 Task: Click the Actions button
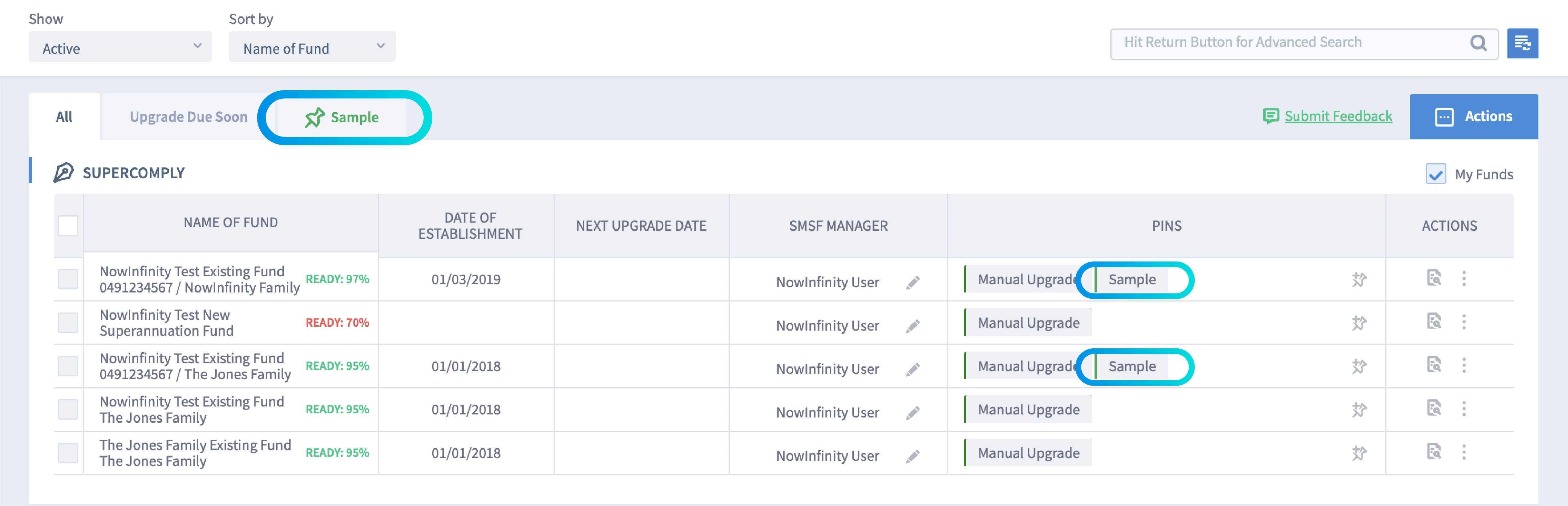[x=1474, y=116]
